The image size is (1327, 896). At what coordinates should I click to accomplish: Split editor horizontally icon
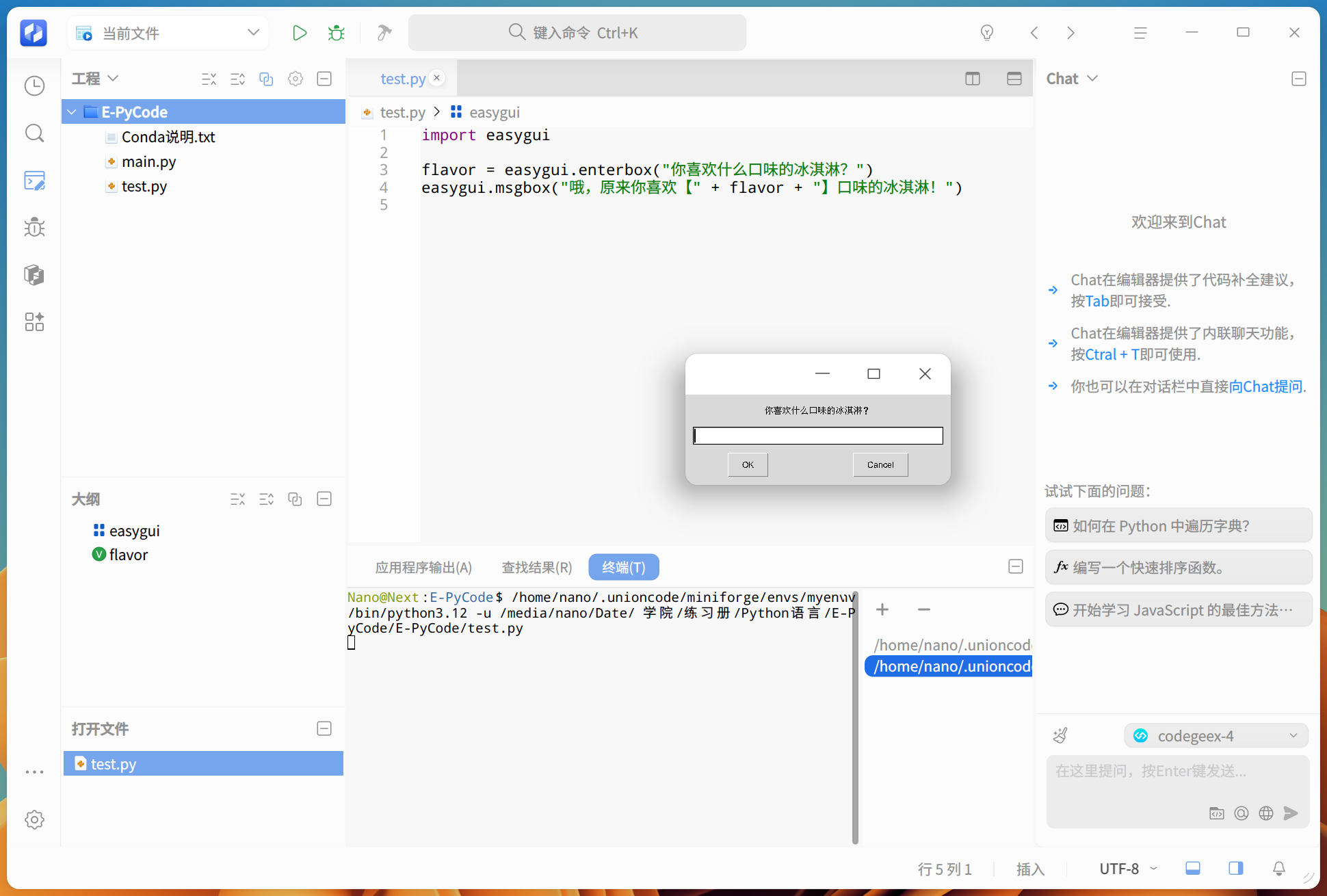tap(1014, 79)
